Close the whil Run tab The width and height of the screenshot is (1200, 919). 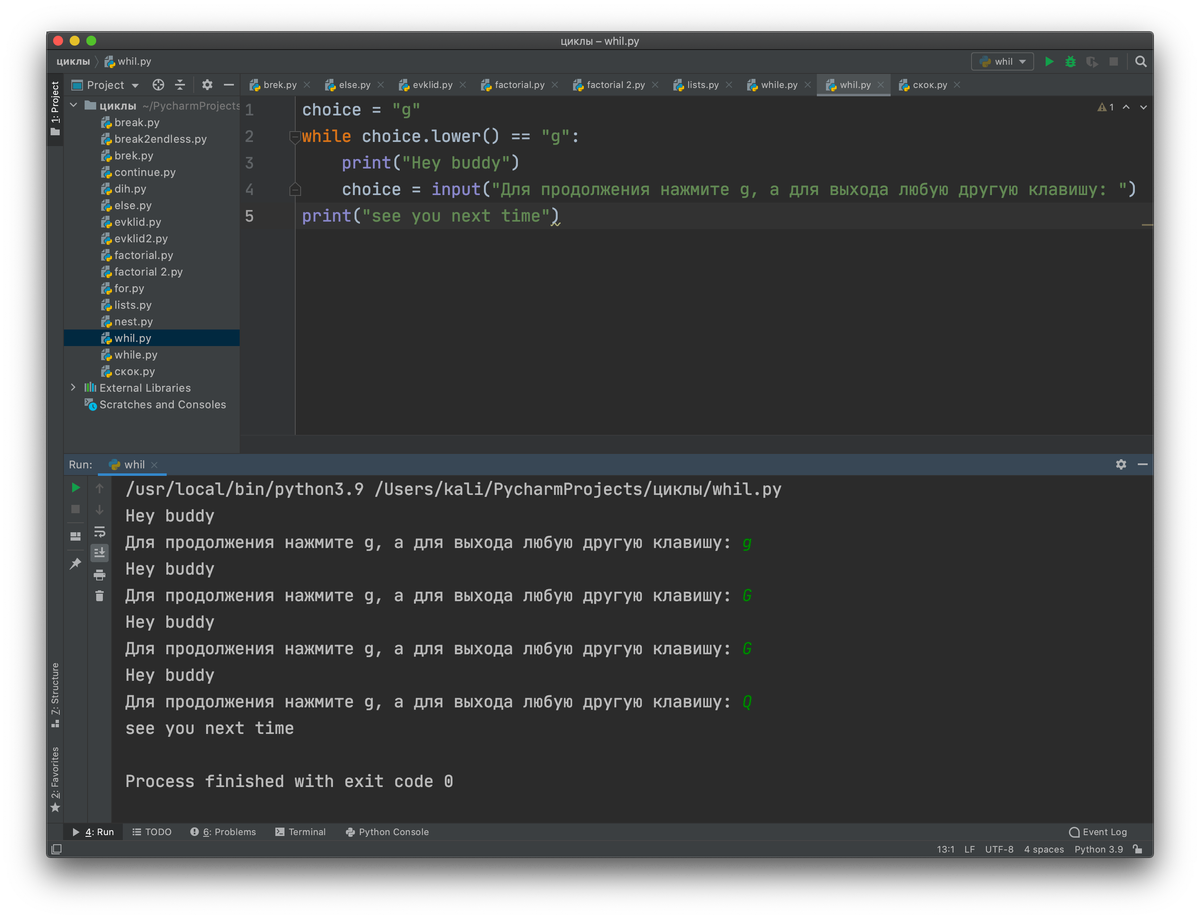[156, 465]
